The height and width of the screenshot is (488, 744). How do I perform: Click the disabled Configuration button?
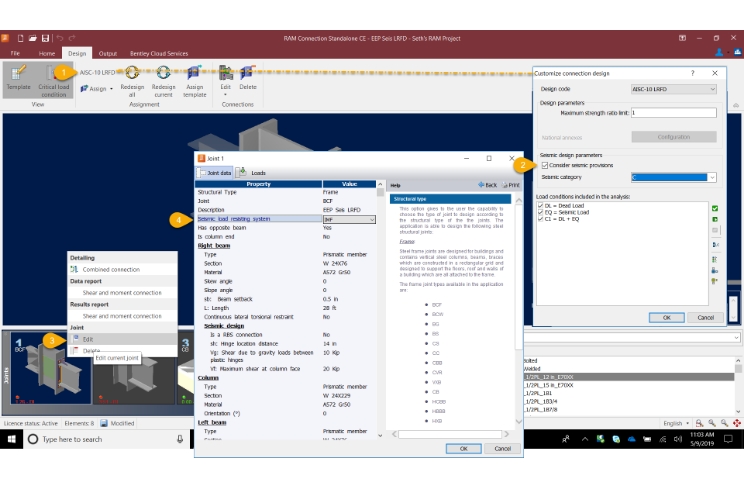pos(674,137)
